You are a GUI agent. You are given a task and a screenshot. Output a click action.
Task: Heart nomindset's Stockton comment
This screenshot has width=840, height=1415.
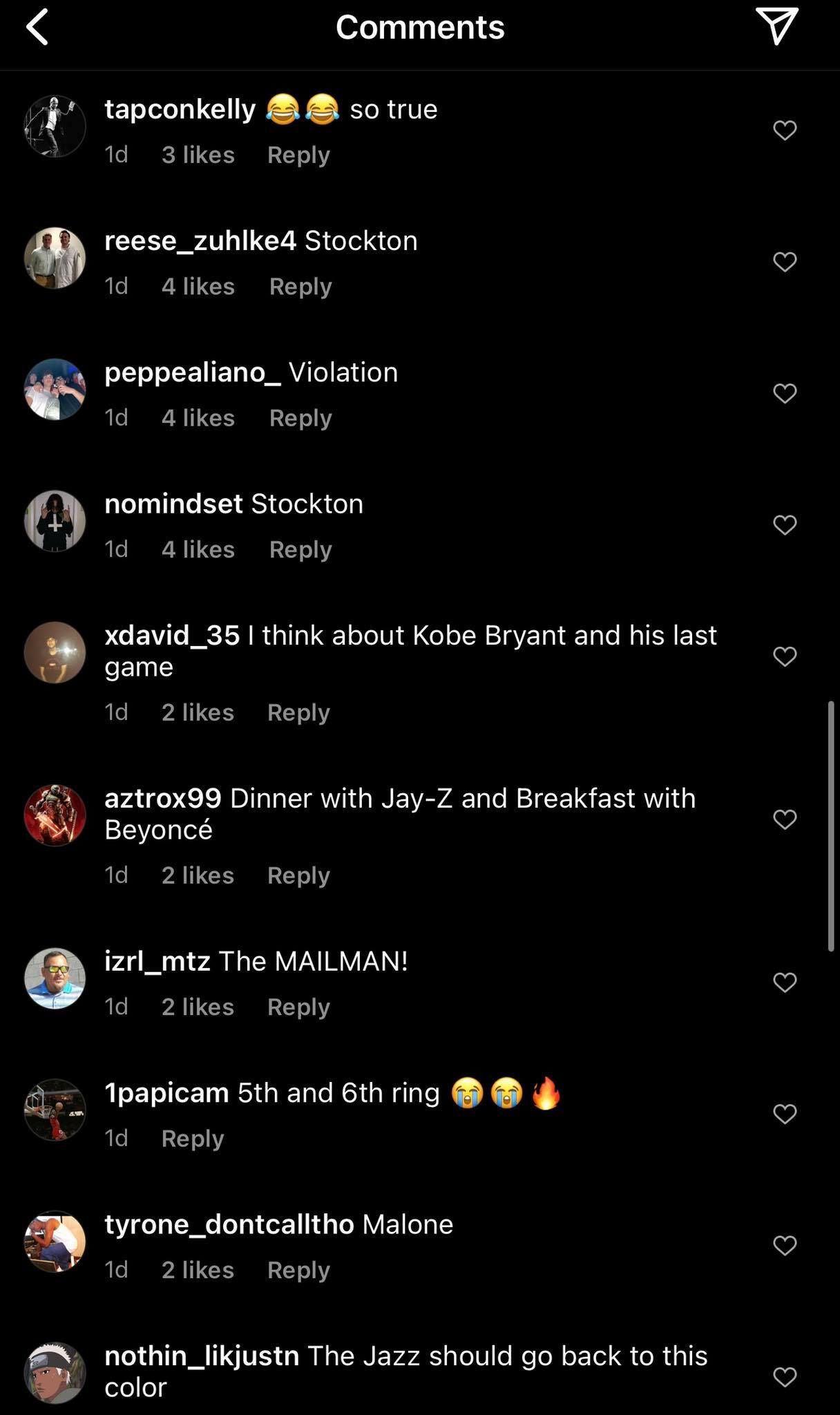pyautogui.click(x=785, y=525)
